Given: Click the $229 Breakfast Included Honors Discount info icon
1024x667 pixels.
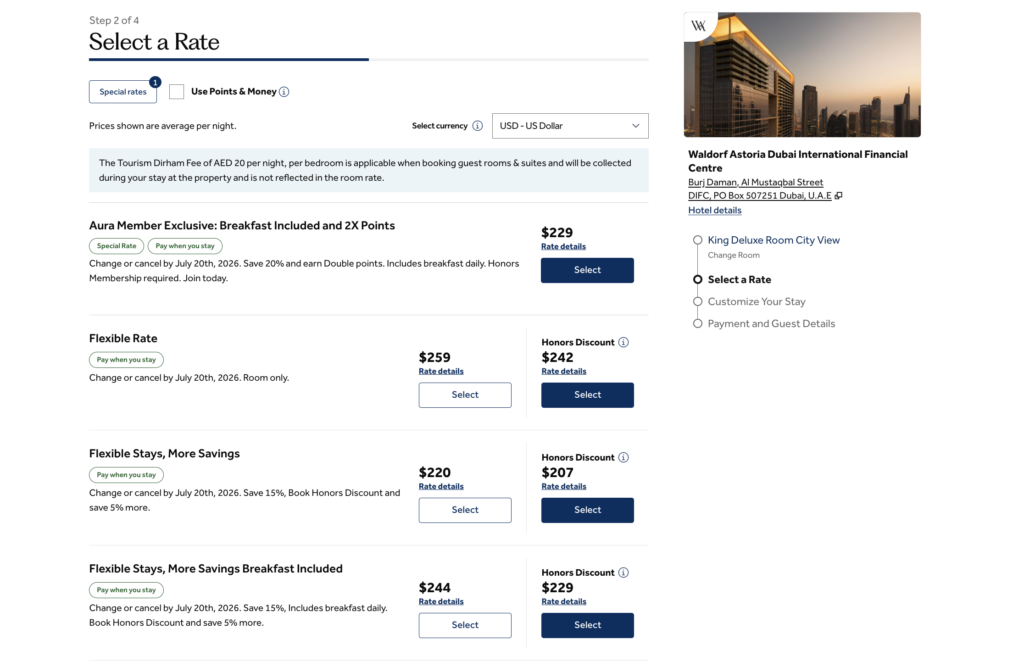Looking at the screenshot, I should (624, 573).
